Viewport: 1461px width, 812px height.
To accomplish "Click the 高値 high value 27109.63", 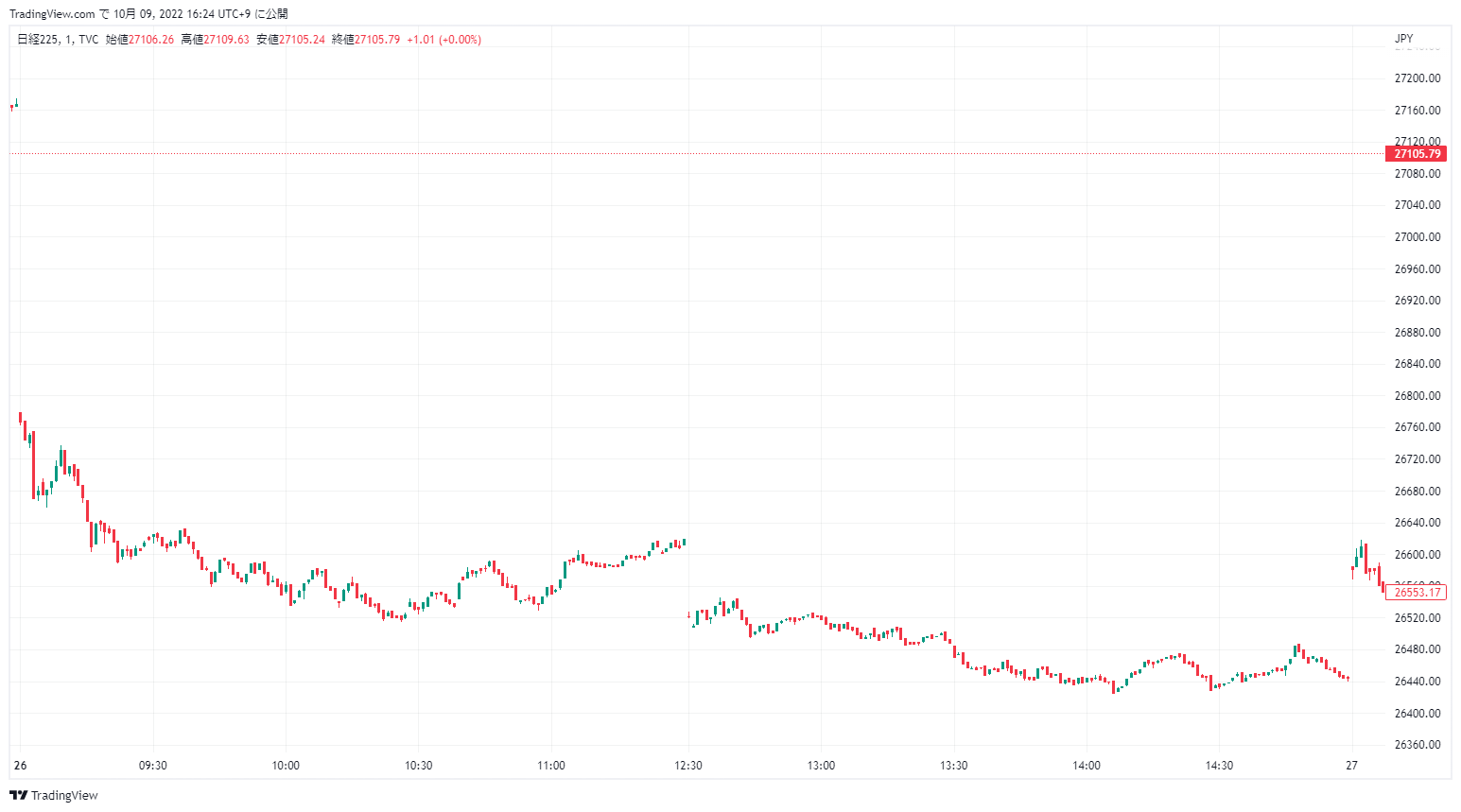I will click(227, 40).
